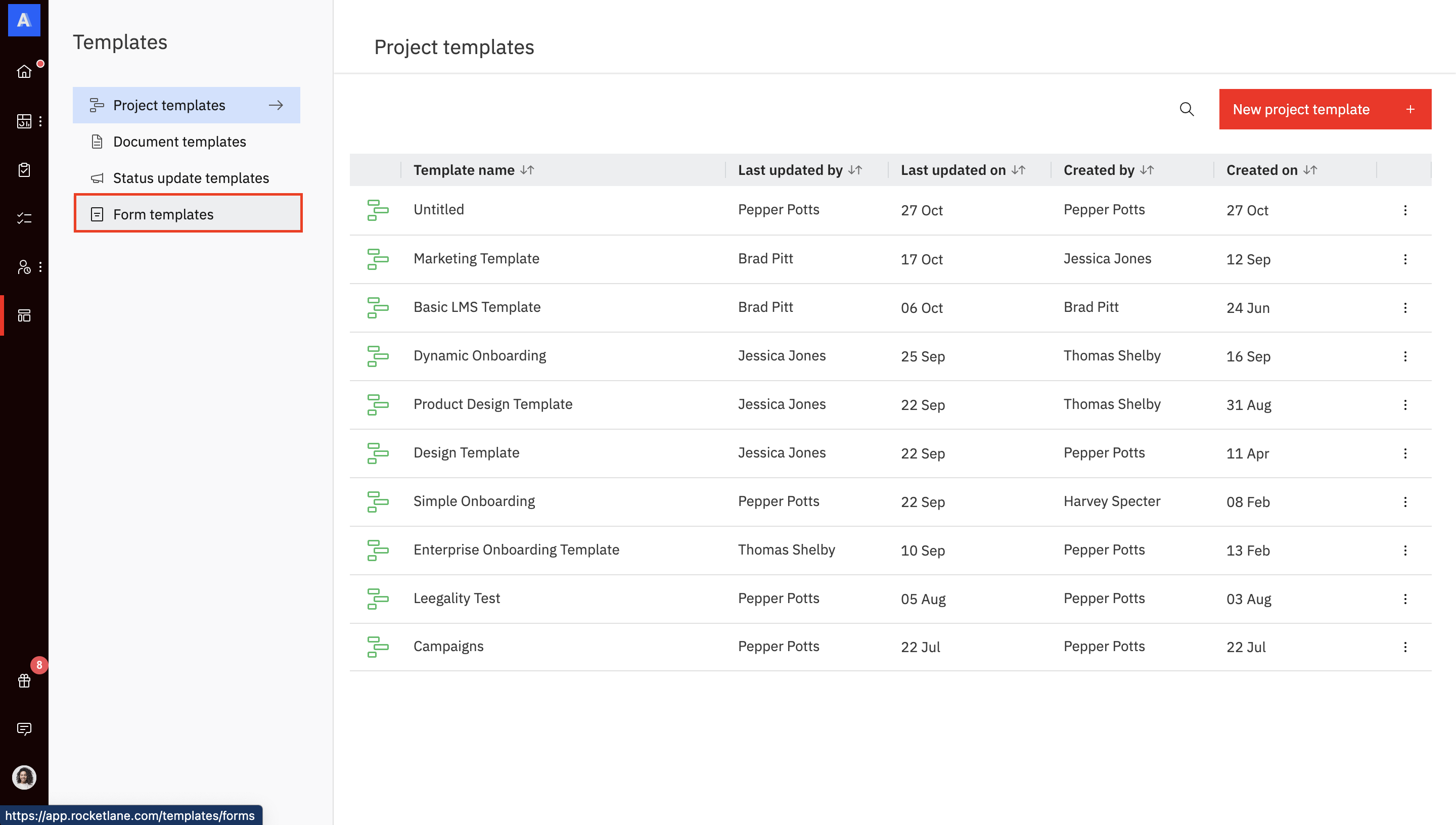Click the search magnifier icon
Screen dimensions: 1456x825
pyautogui.click(x=1187, y=109)
